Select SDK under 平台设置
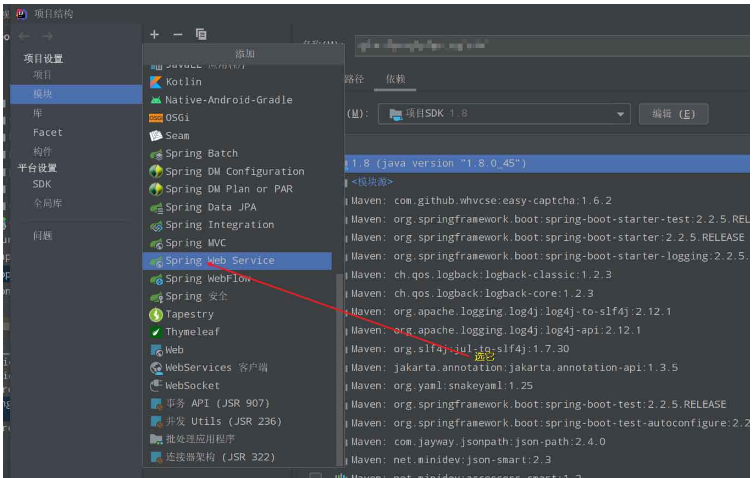The image size is (756, 478). 41,184
